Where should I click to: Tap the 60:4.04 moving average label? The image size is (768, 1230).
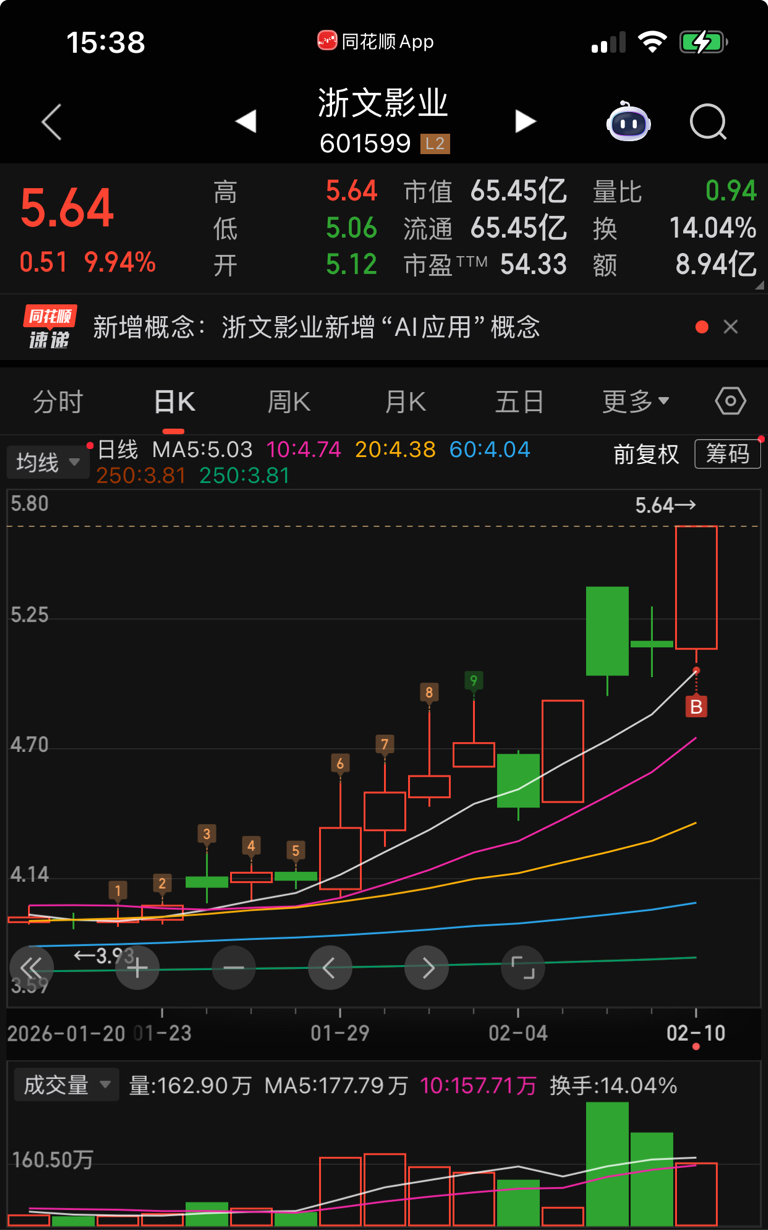click(489, 451)
